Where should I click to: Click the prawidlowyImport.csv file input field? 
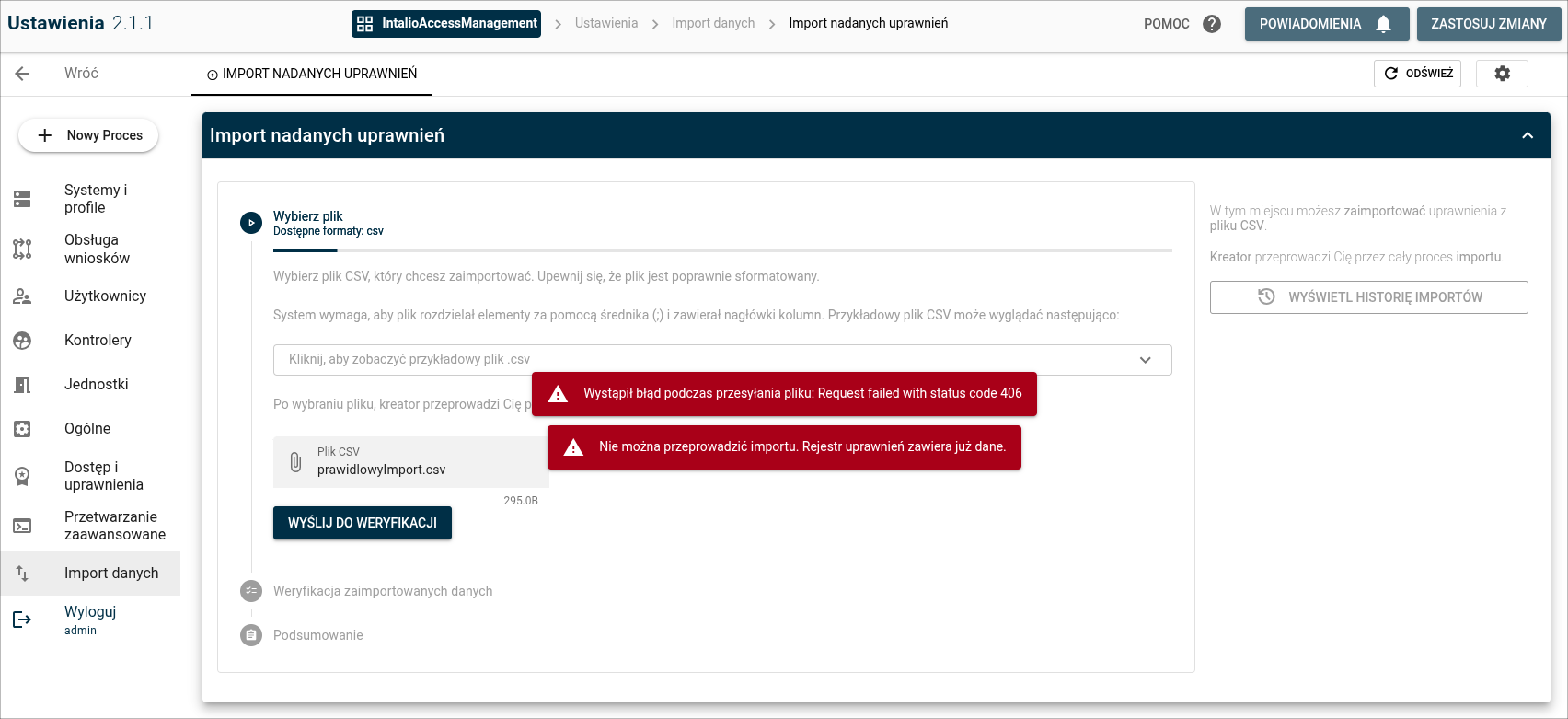tap(410, 462)
